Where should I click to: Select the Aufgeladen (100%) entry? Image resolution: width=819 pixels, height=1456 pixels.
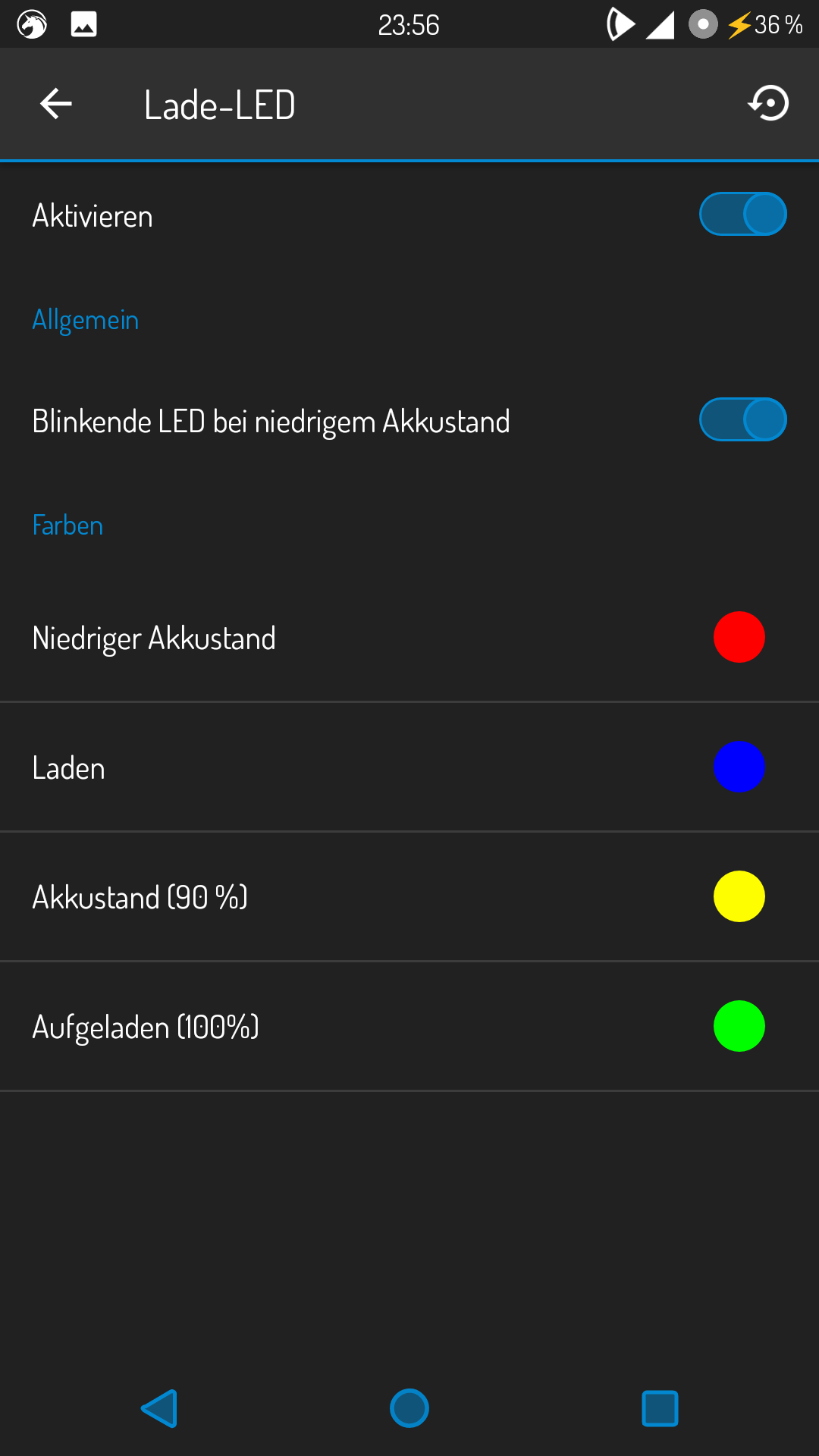click(x=146, y=1028)
